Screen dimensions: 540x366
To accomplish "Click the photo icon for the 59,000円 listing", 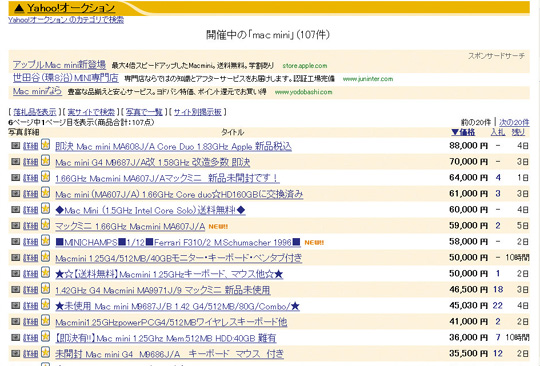I will click(x=15, y=226).
